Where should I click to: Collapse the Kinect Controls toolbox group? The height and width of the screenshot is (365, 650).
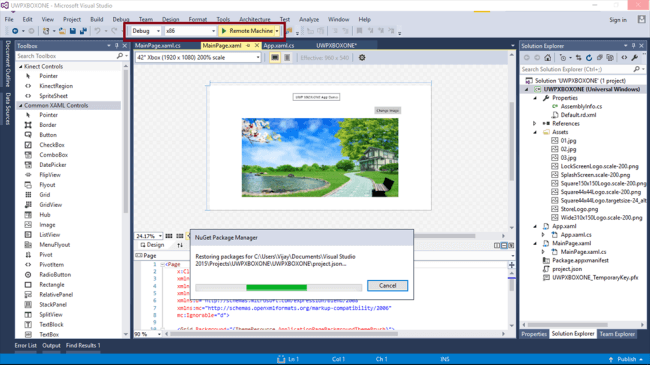(x=20, y=66)
